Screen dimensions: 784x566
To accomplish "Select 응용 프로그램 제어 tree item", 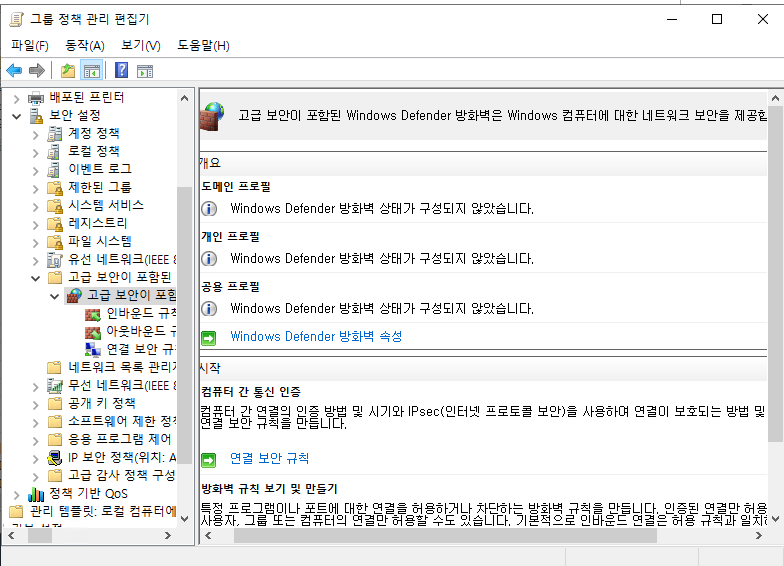I will pyautogui.click(x=120, y=440).
